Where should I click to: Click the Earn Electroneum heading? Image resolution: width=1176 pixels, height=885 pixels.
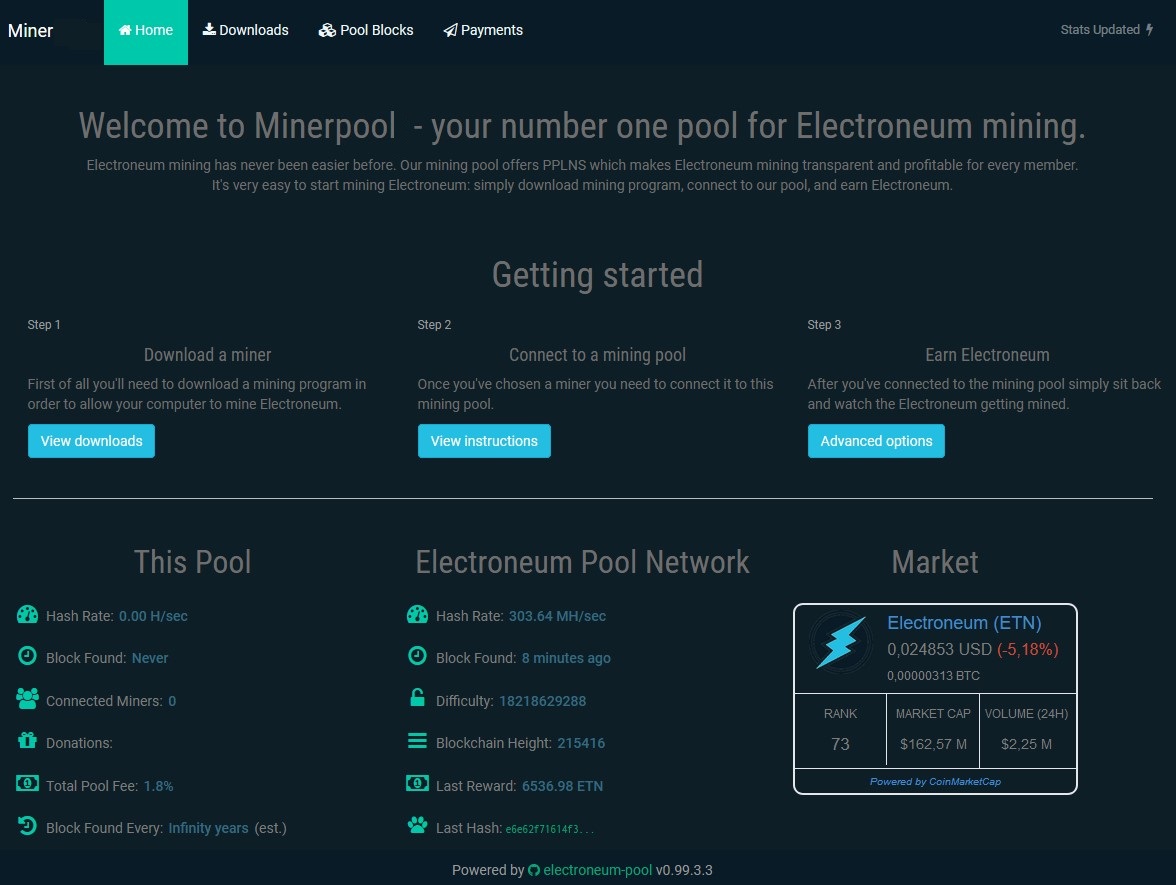point(987,355)
